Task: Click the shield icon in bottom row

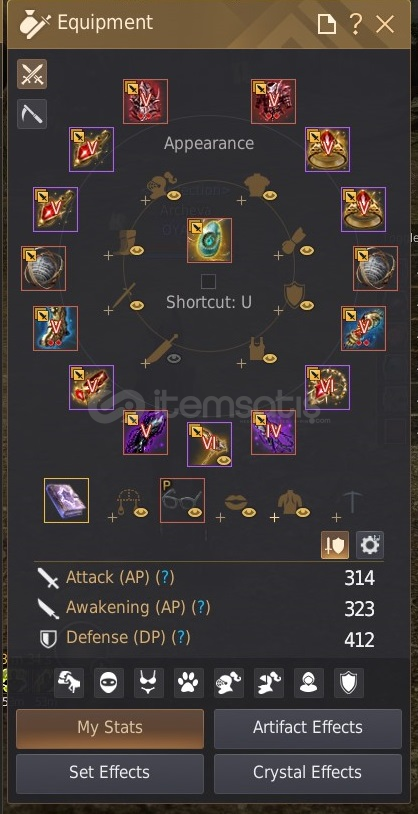Action: [x=349, y=683]
